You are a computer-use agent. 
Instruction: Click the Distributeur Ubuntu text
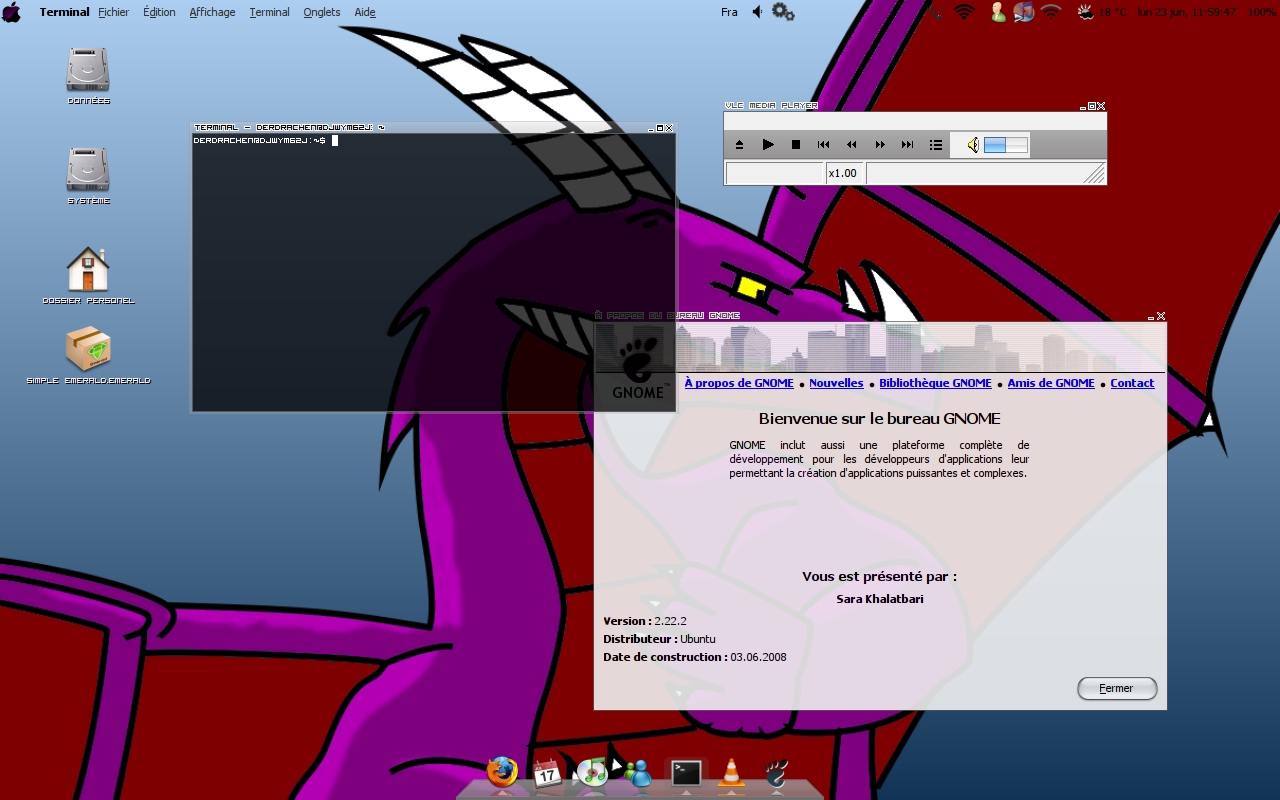click(x=659, y=639)
